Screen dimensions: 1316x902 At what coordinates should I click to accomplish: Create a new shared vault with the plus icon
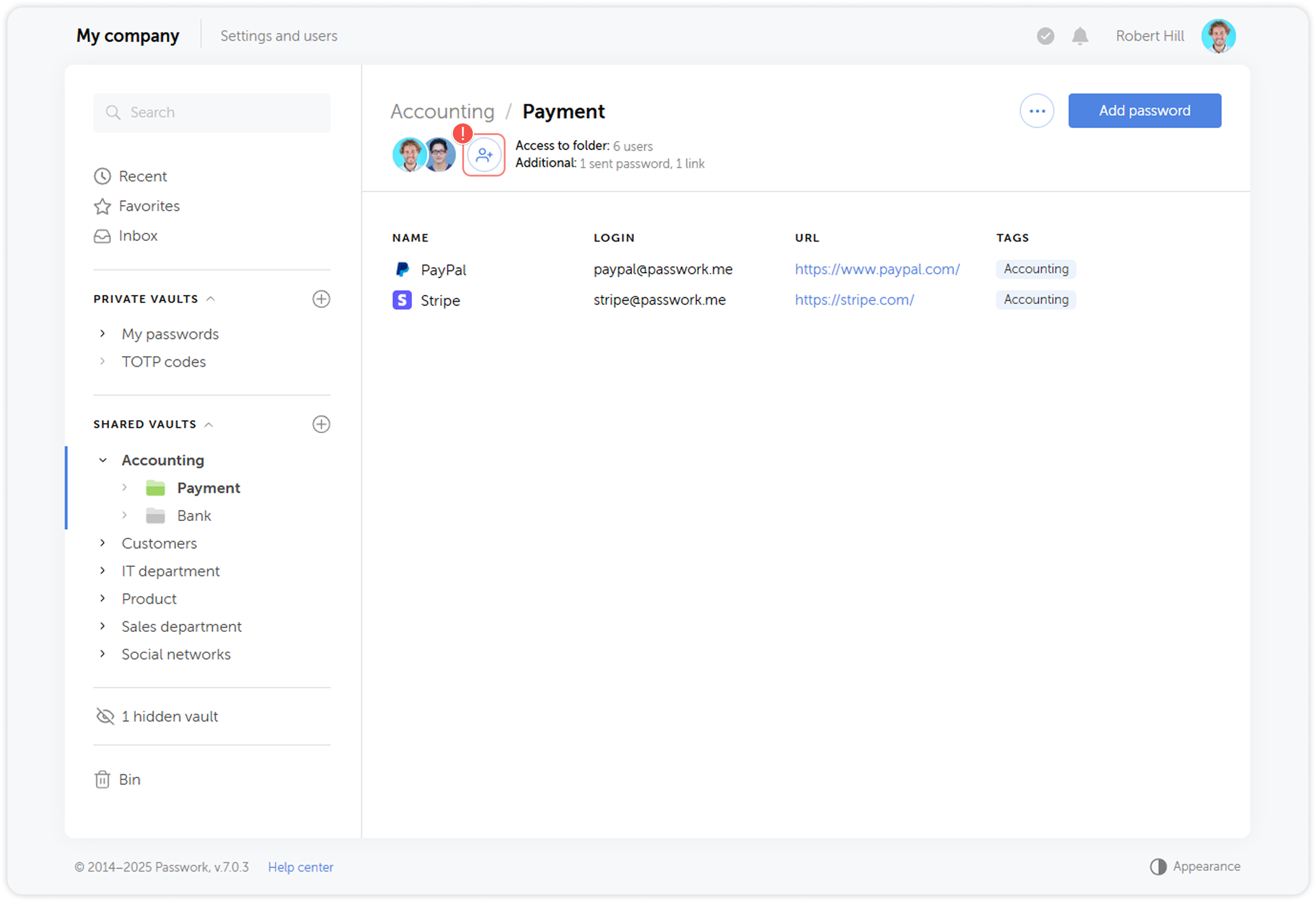point(322,424)
